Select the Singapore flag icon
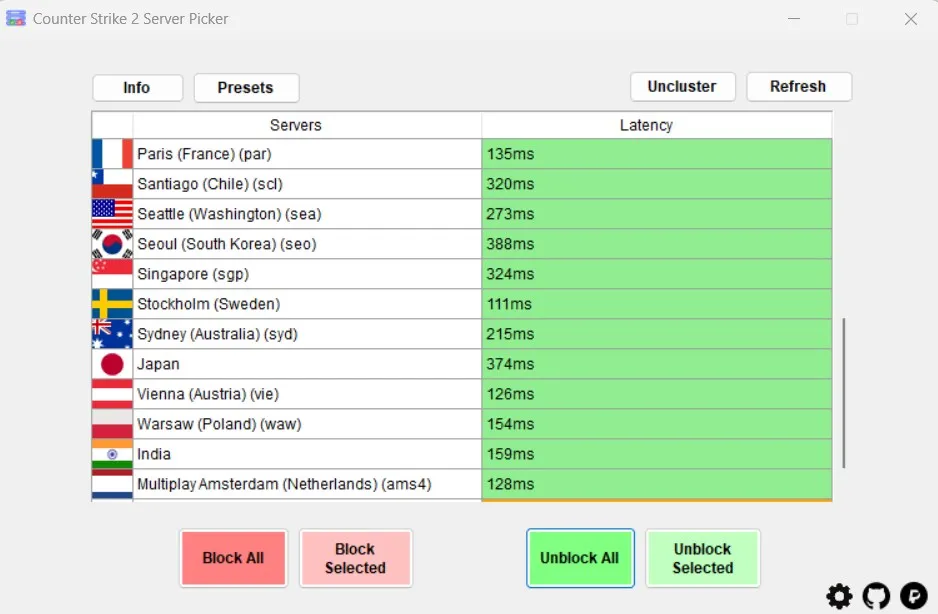938x614 pixels. (112, 273)
